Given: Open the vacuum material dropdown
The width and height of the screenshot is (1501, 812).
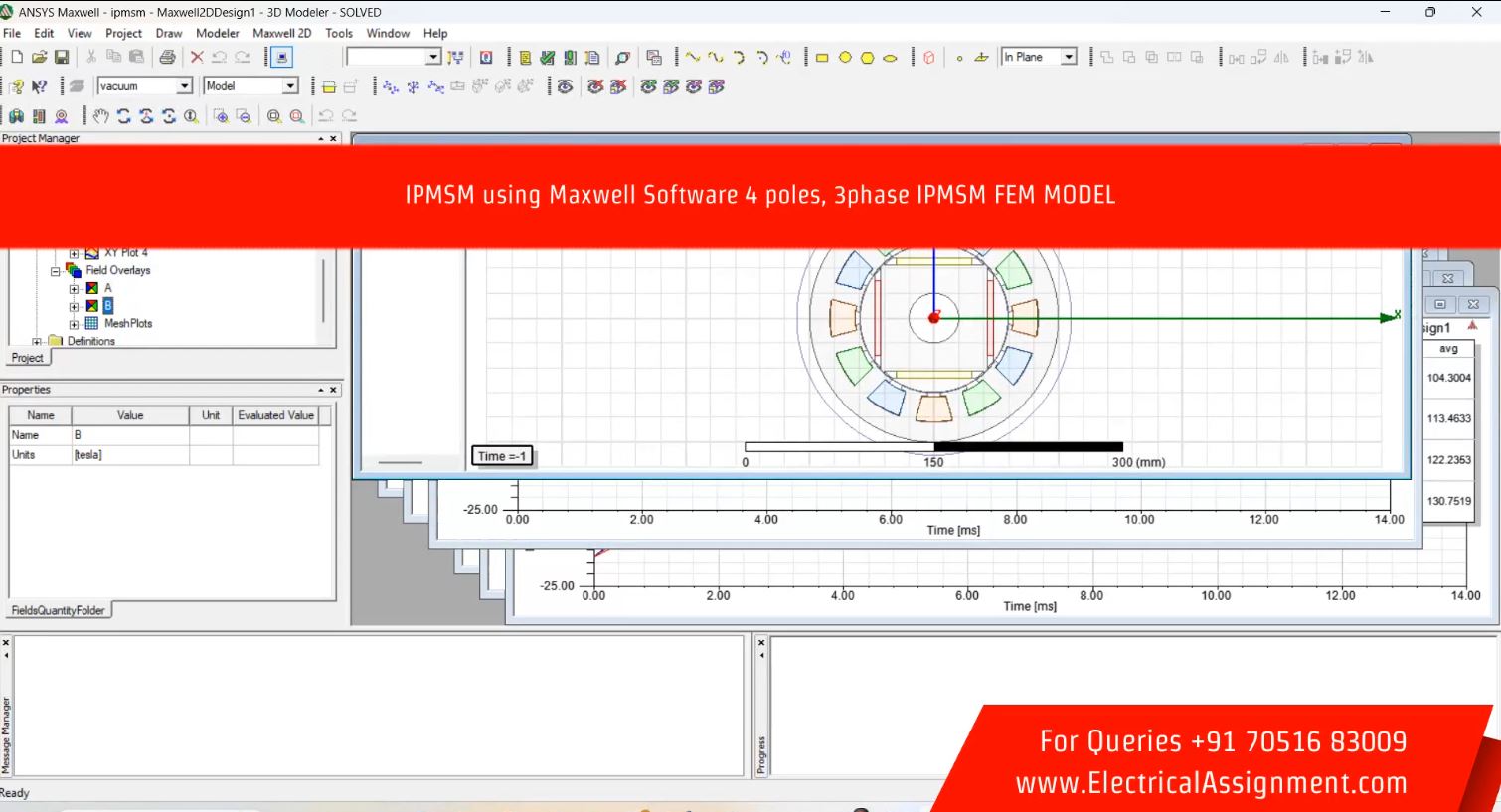Looking at the screenshot, I should [184, 86].
